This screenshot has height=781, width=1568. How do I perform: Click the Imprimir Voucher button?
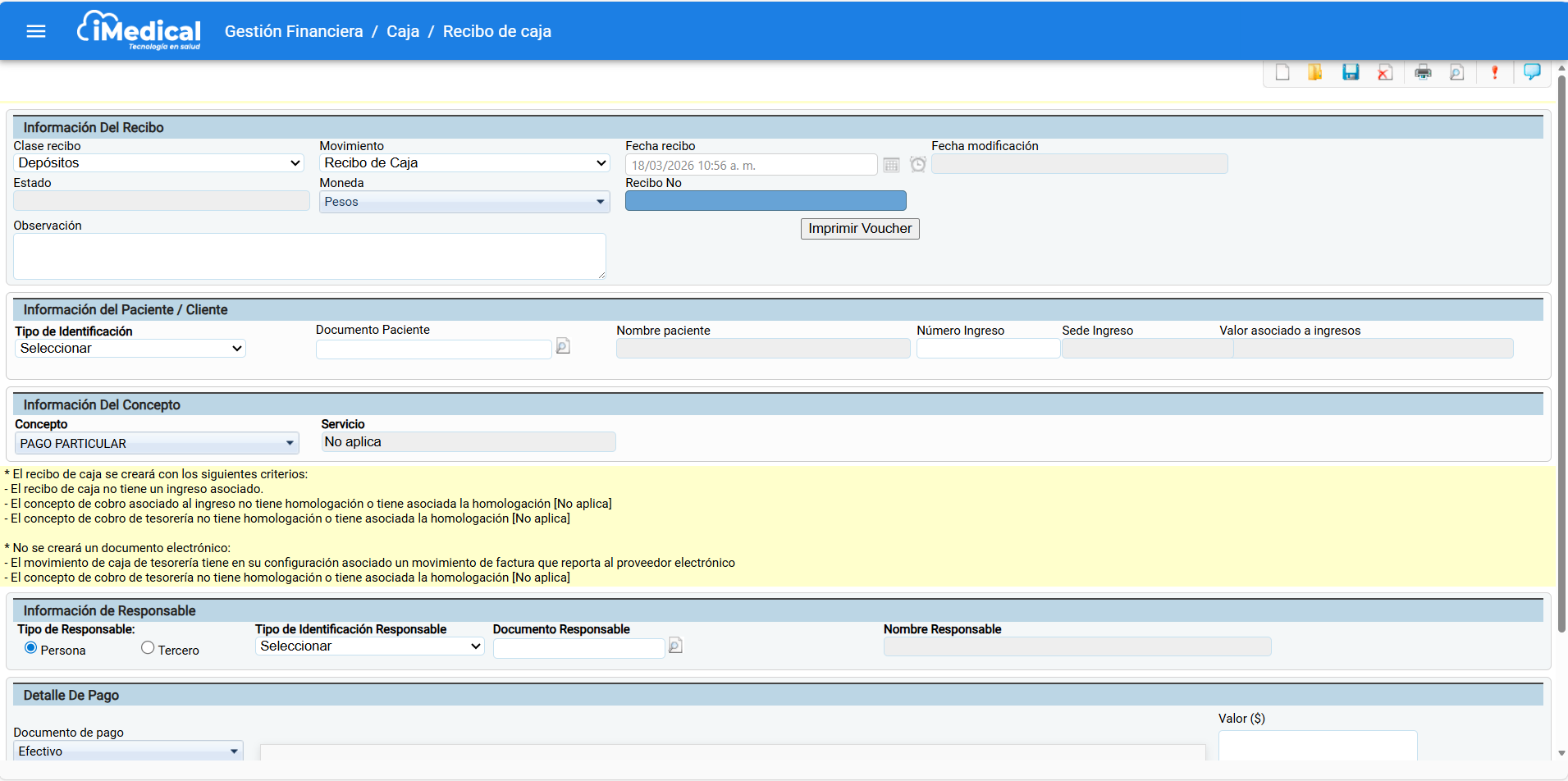click(x=859, y=229)
